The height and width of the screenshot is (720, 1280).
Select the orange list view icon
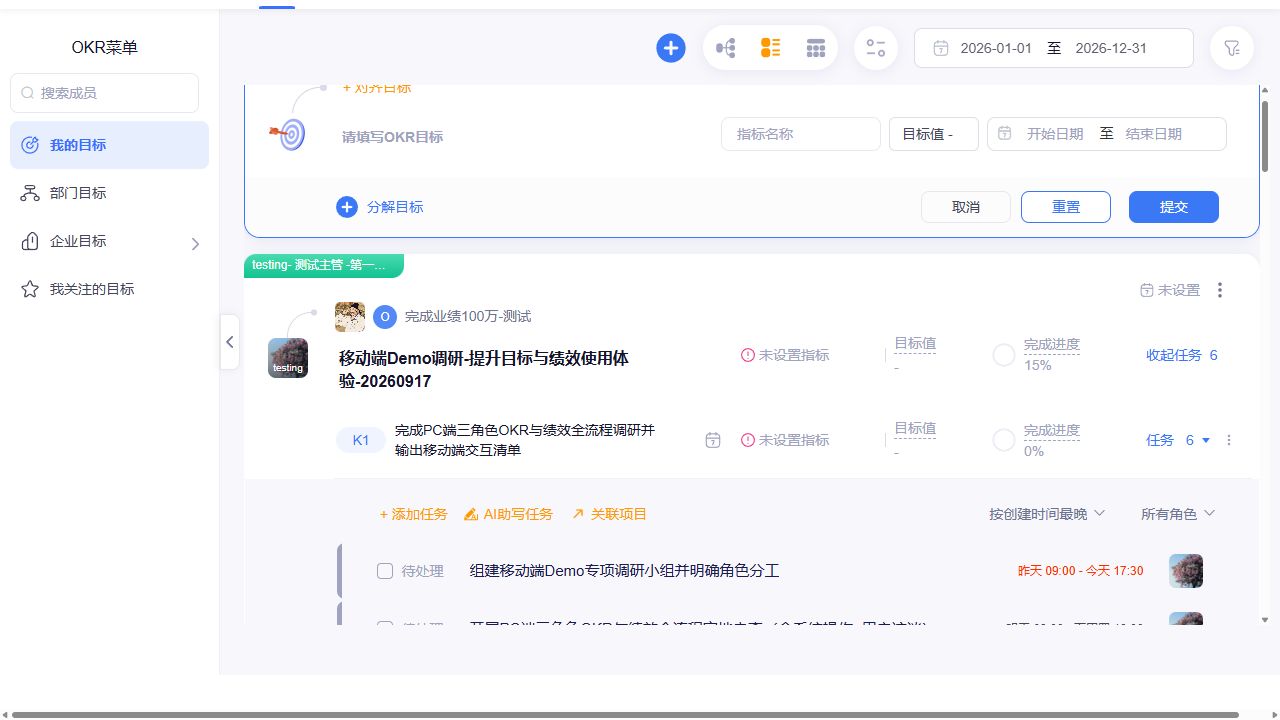pyautogui.click(x=770, y=48)
